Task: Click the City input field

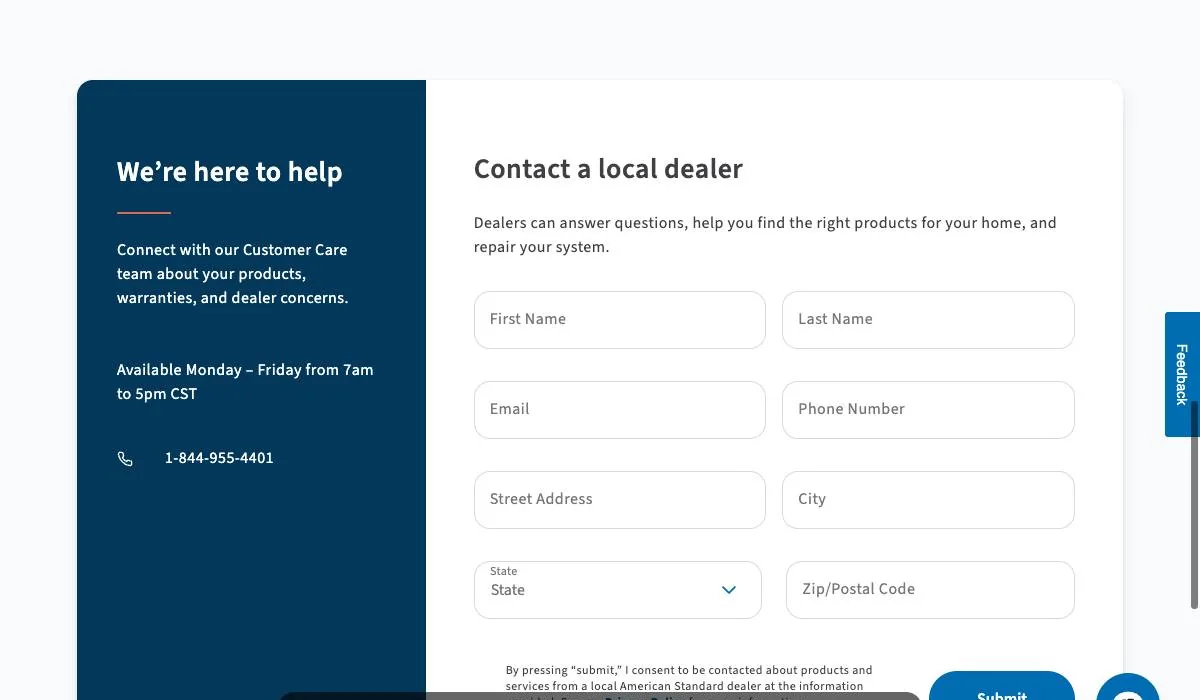Action: click(x=928, y=500)
